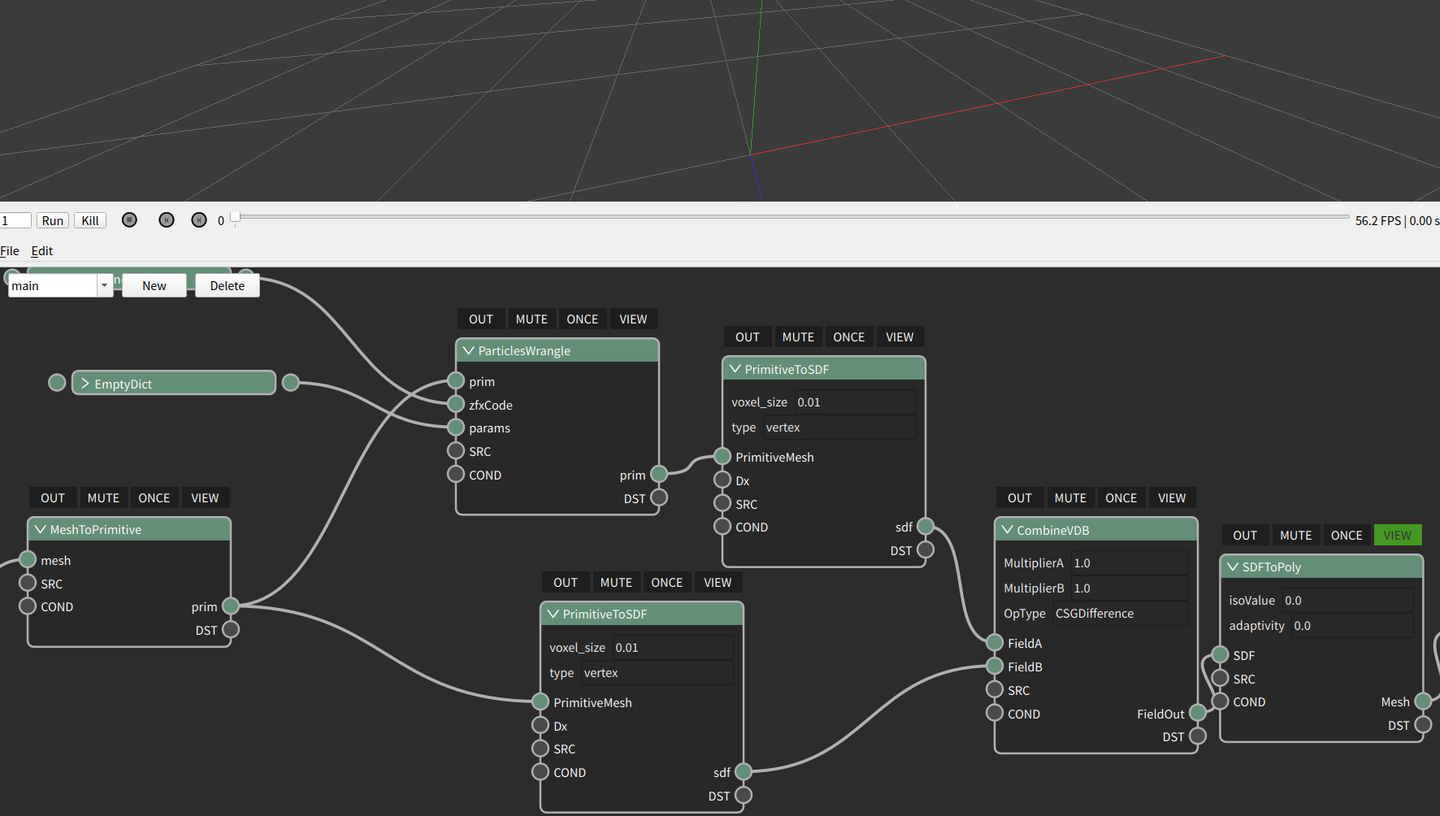Click ParticlesWrangle's zfxCode input socket
The height and width of the screenshot is (816, 1440).
click(x=456, y=405)
